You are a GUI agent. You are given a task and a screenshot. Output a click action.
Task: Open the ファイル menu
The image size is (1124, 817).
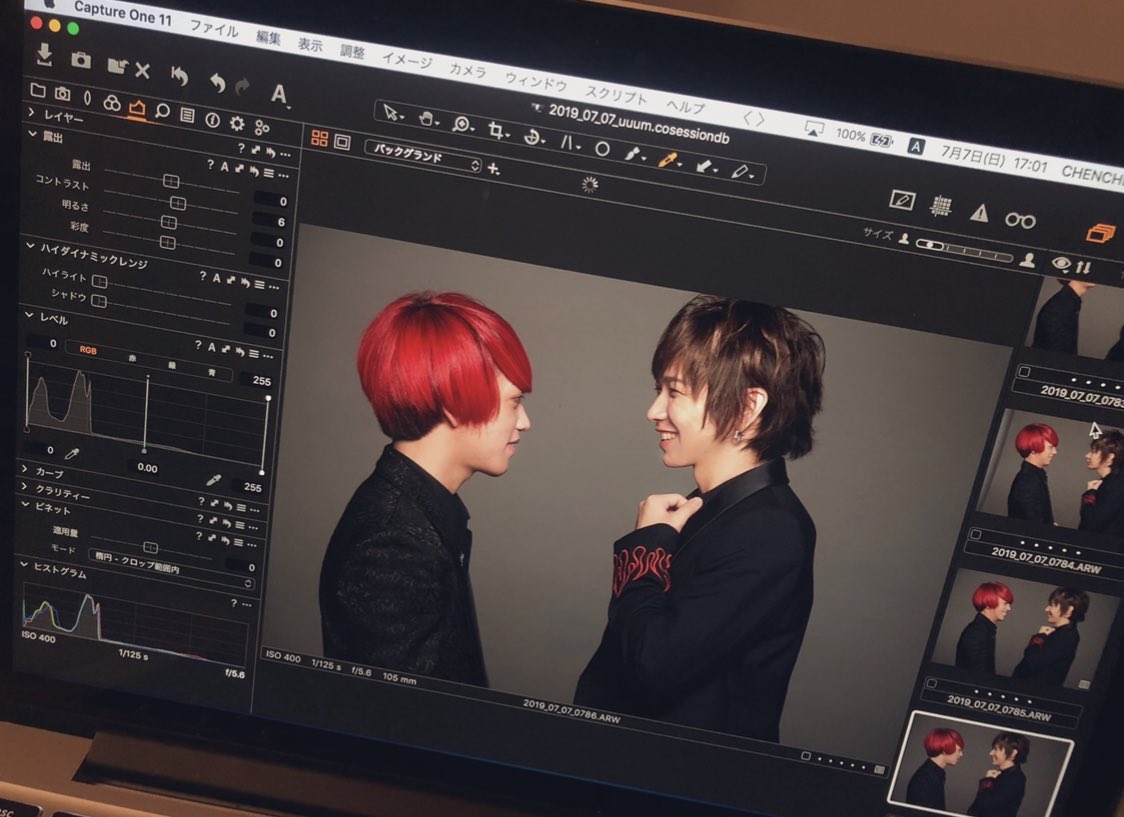click(214, 29)
